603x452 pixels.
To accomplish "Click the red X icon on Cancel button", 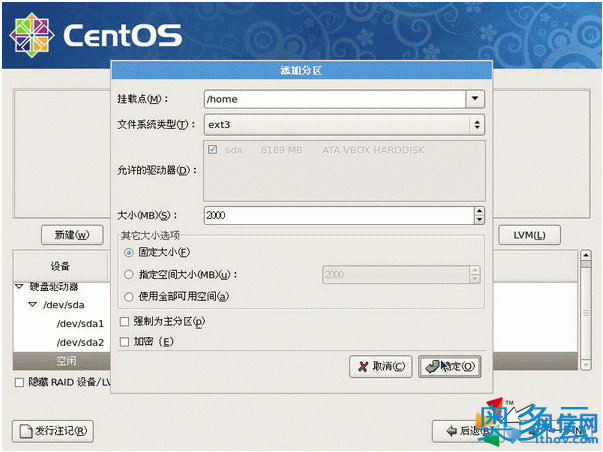I will tap(363, 367).
